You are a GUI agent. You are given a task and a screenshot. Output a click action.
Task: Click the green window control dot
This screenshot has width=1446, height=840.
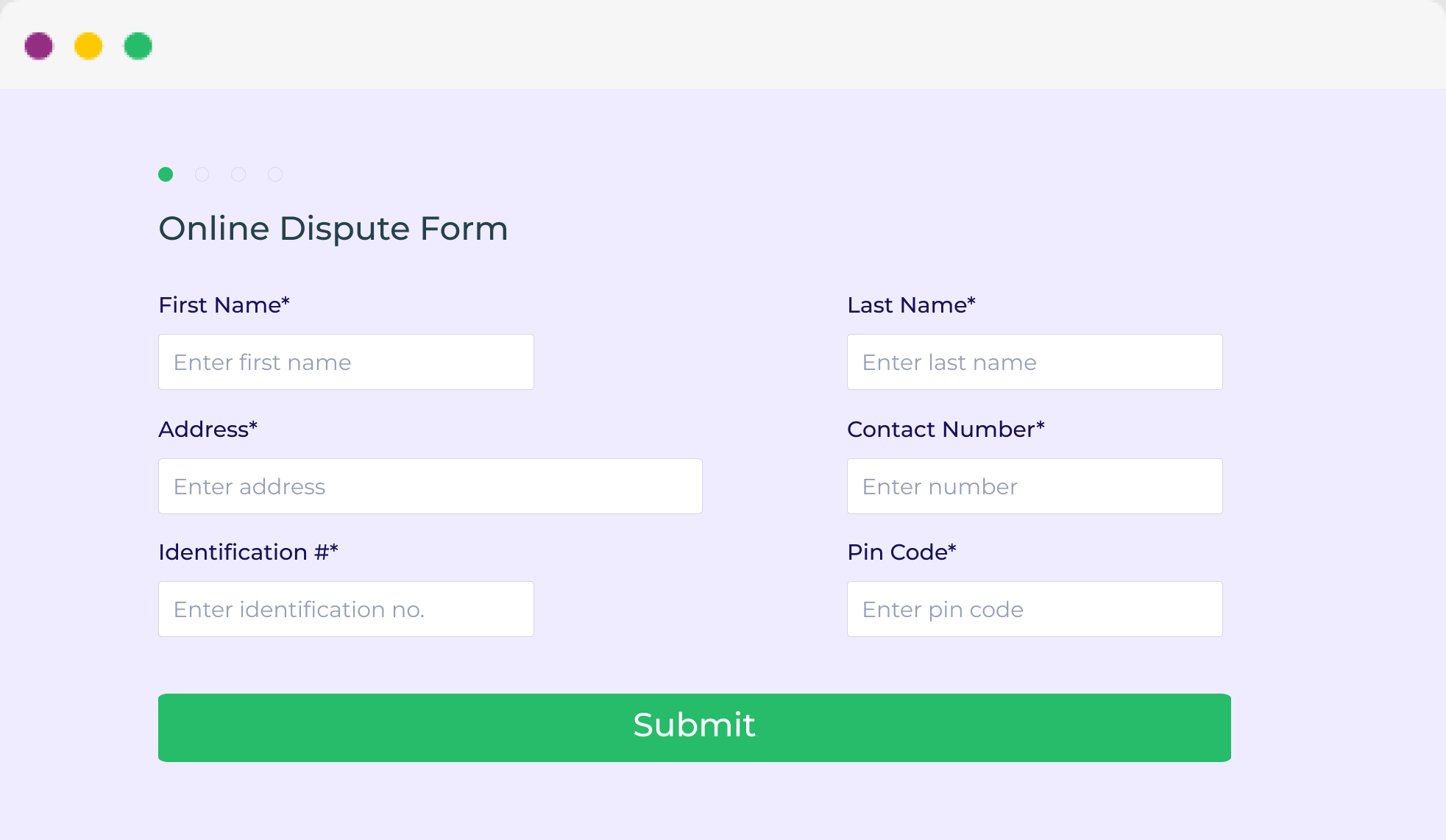point(138,46)
